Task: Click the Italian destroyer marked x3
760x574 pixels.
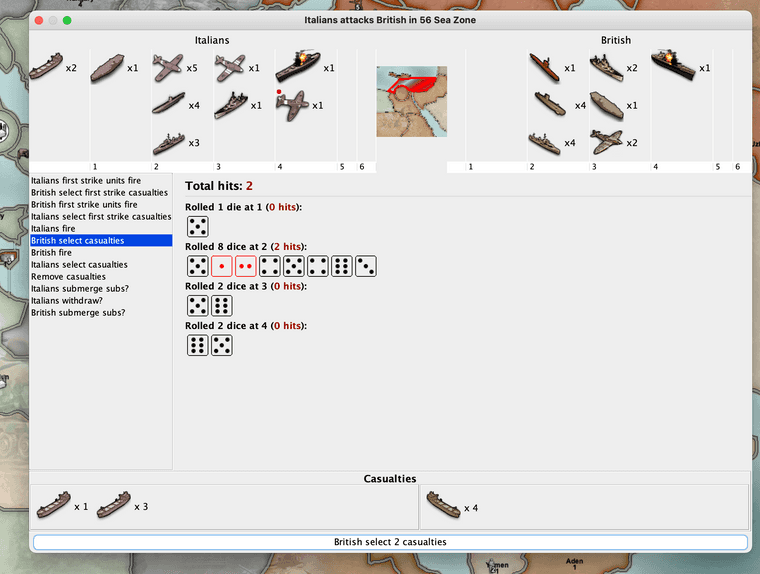Action: (168, 143)
